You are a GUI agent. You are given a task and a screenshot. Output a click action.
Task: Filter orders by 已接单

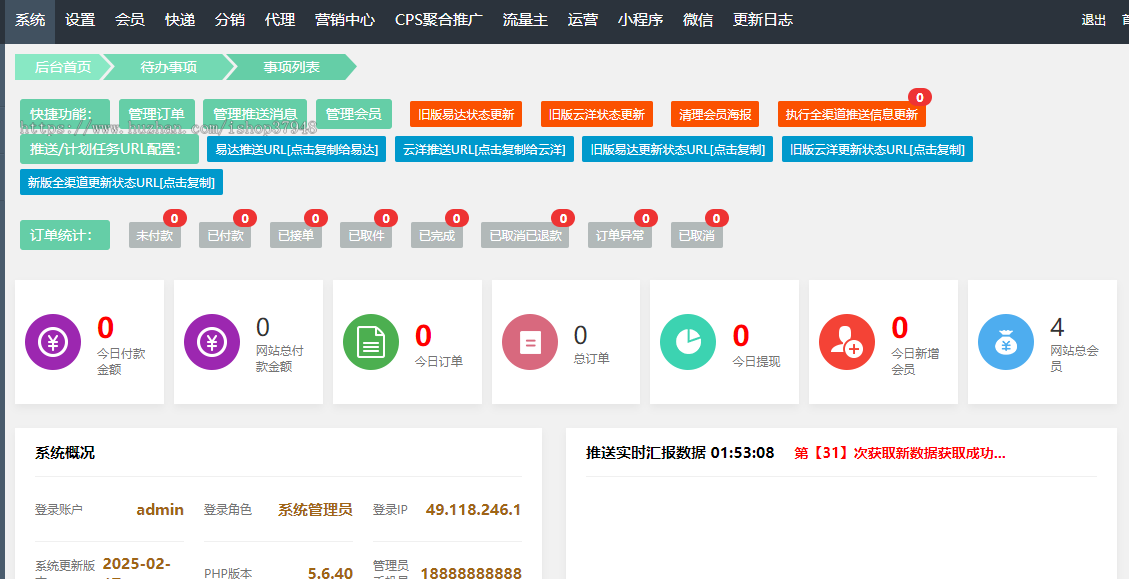pyautogui.click(x=296, y=235)
